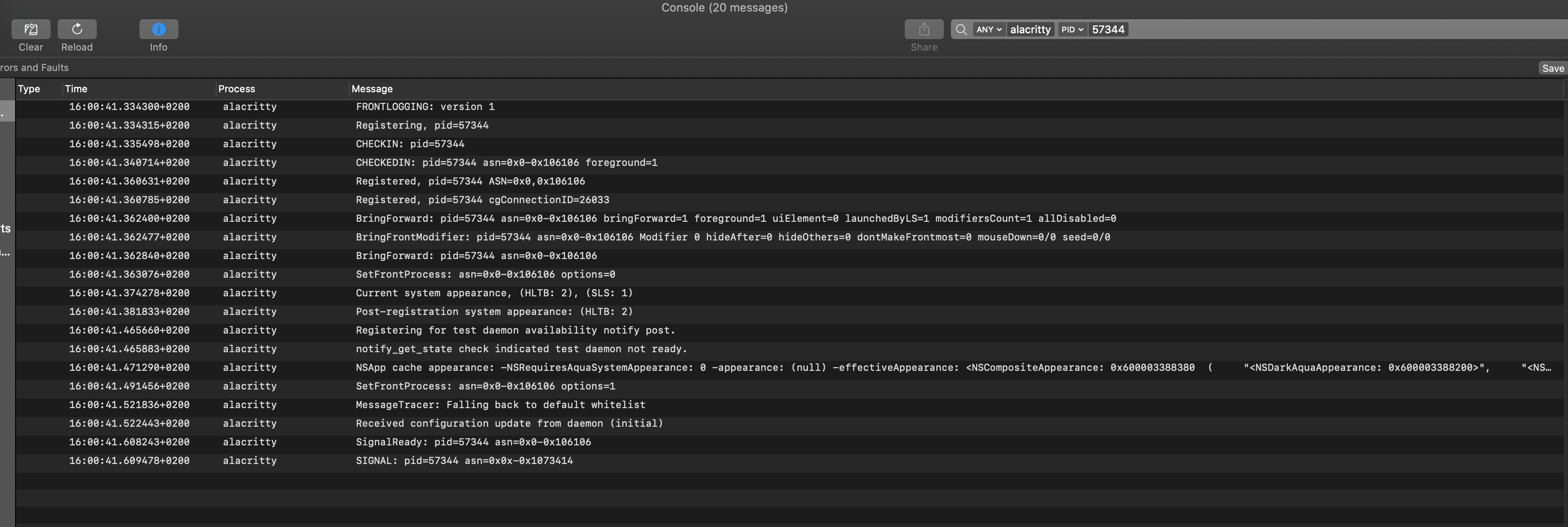Click the Message column header

pyautogui.click(x=372, y=88)
